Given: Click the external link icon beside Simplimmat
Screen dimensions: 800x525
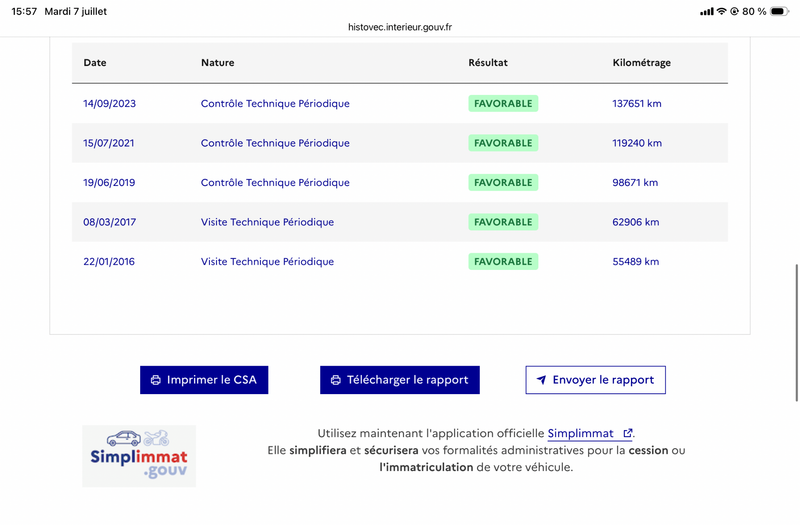Looking at the screenshot, I should (628, 433).
